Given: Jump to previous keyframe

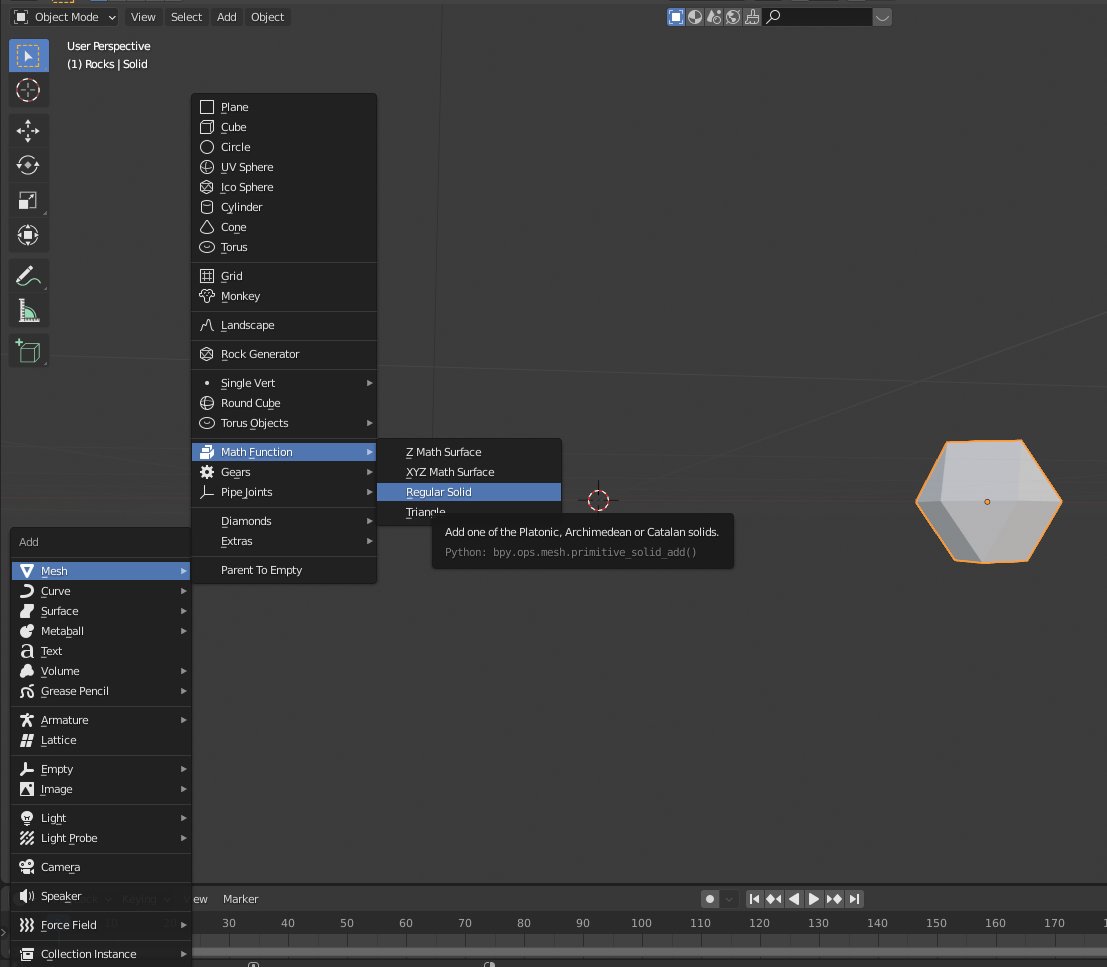Looking at the screenshot, I should pyautogui.click(x=774, y=899).
